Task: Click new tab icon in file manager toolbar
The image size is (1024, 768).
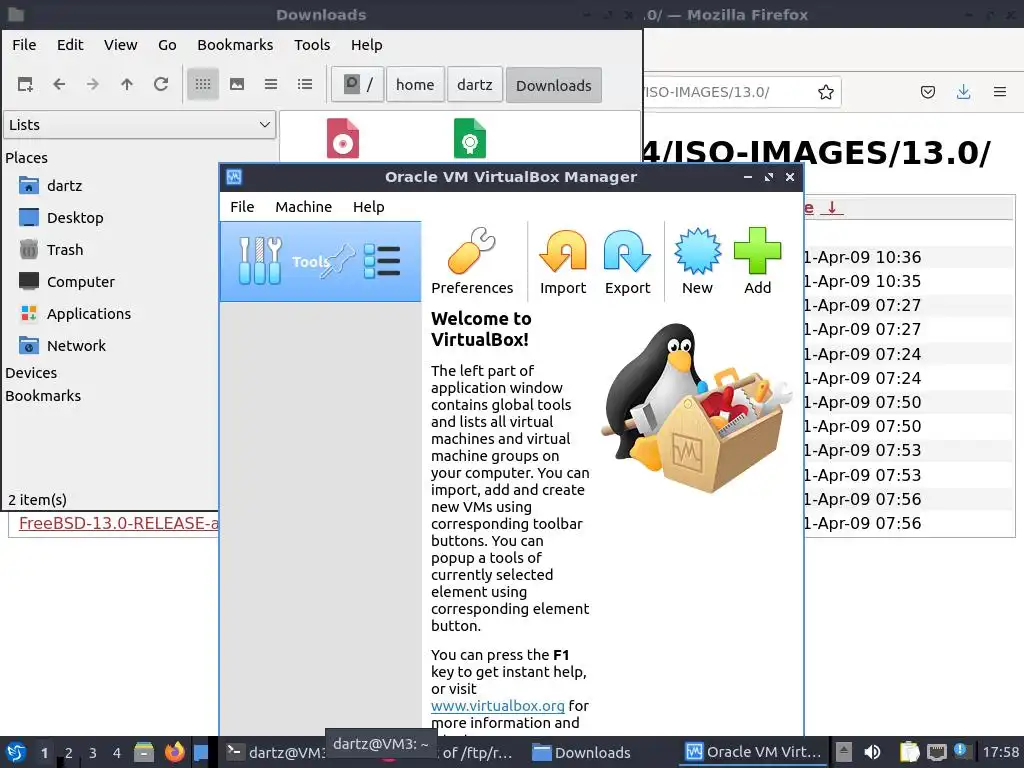Action: (25, 84)
